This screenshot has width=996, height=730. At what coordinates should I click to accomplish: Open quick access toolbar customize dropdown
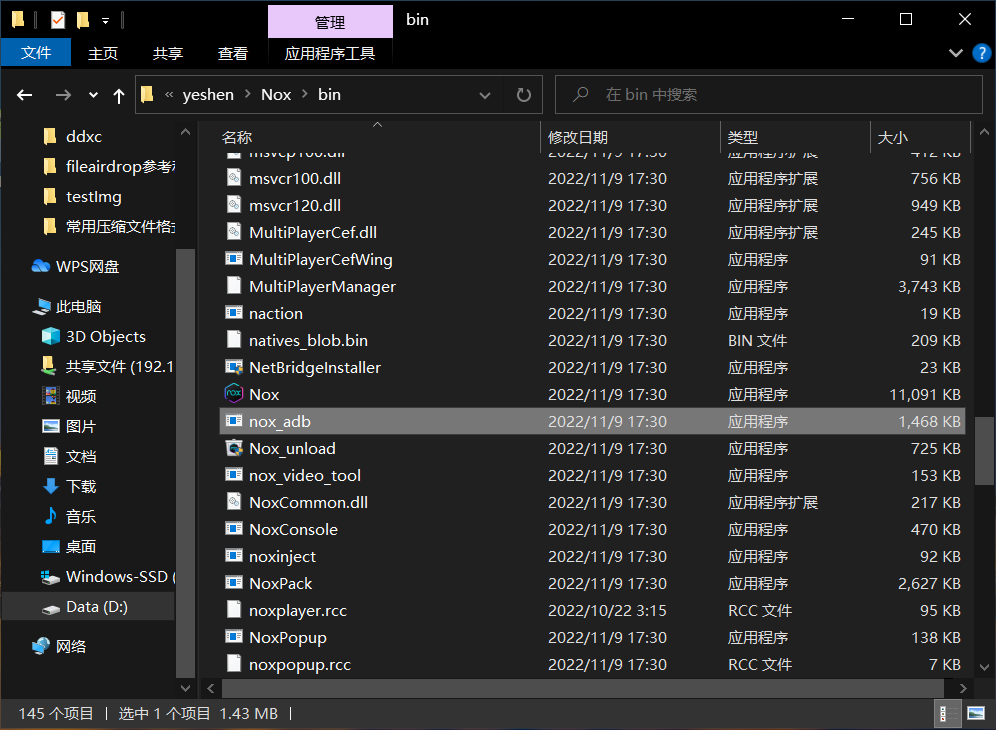[x=105, y=21]
